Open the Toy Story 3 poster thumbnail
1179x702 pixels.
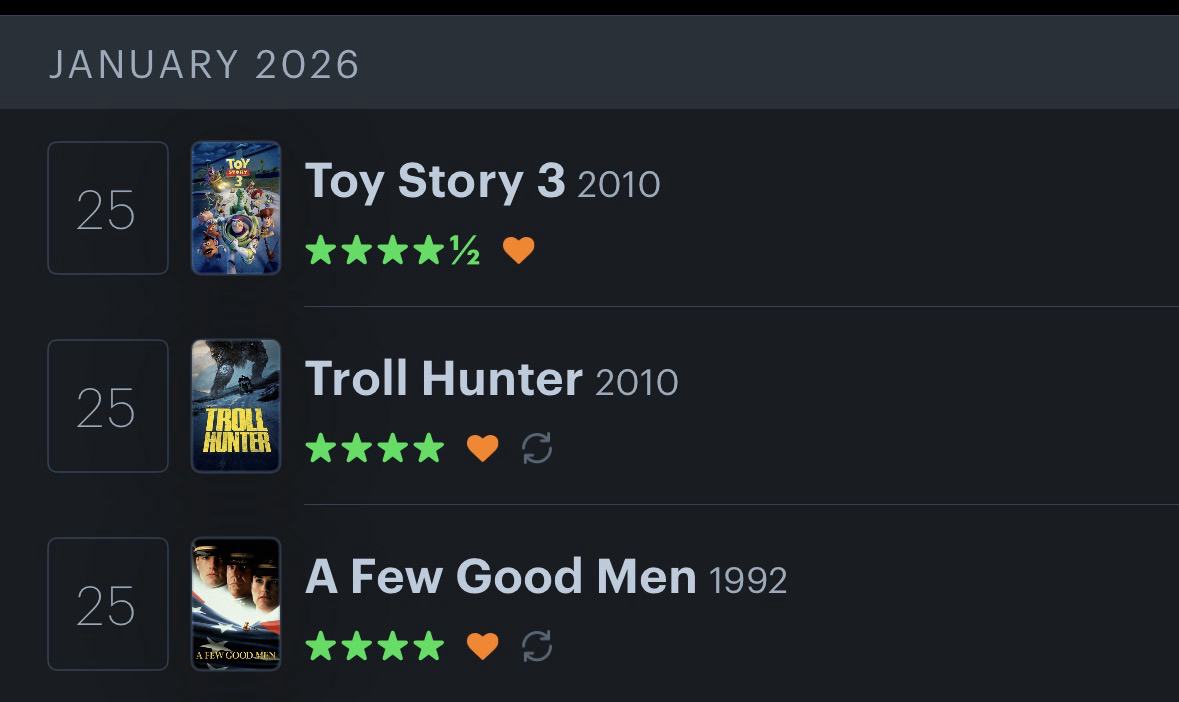click(x=236, y=208)
